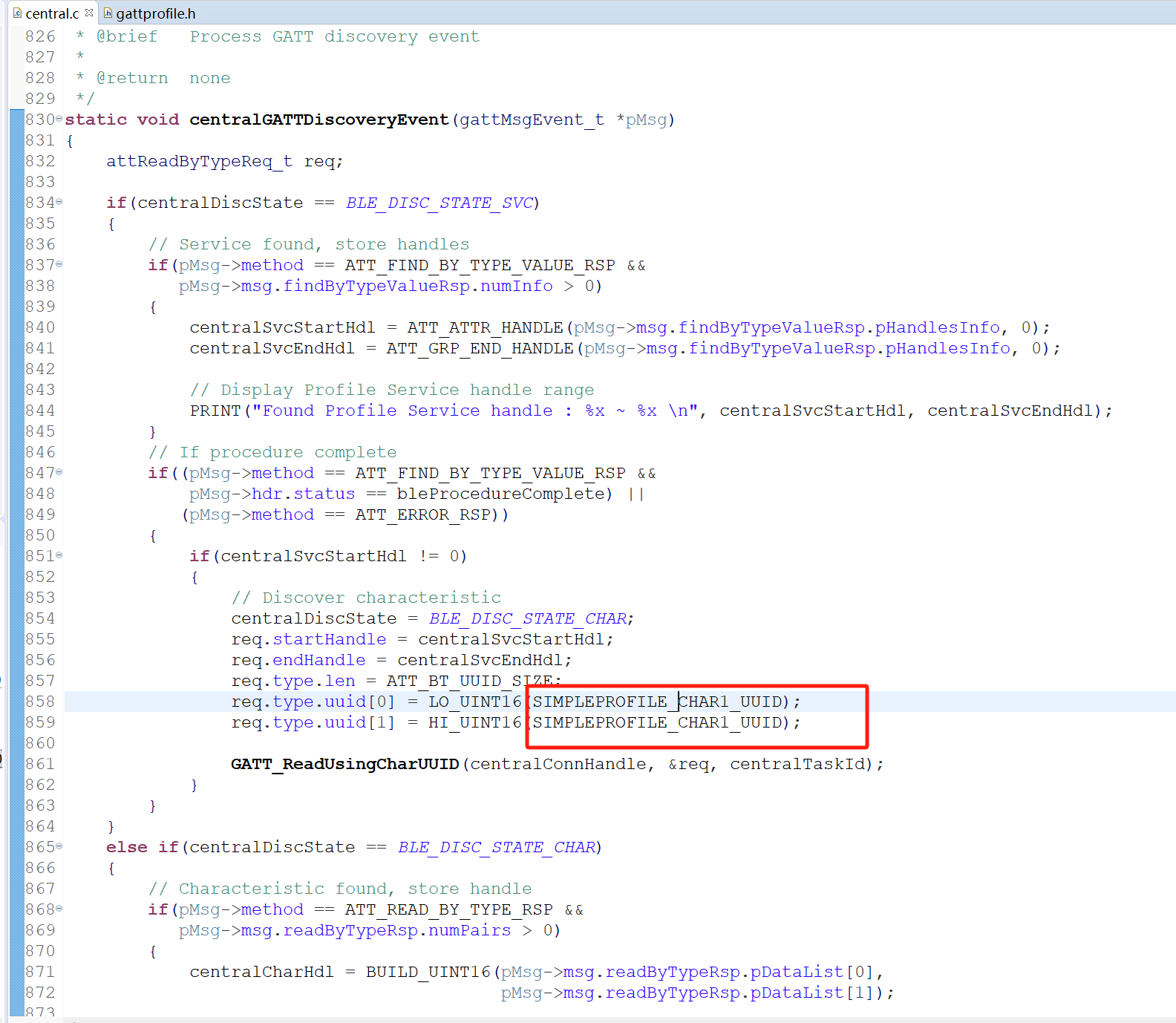Click the centralGATTDiscoveryEvent function name
This screenshot has width=1176, height=1023.
tap(318, 120)
